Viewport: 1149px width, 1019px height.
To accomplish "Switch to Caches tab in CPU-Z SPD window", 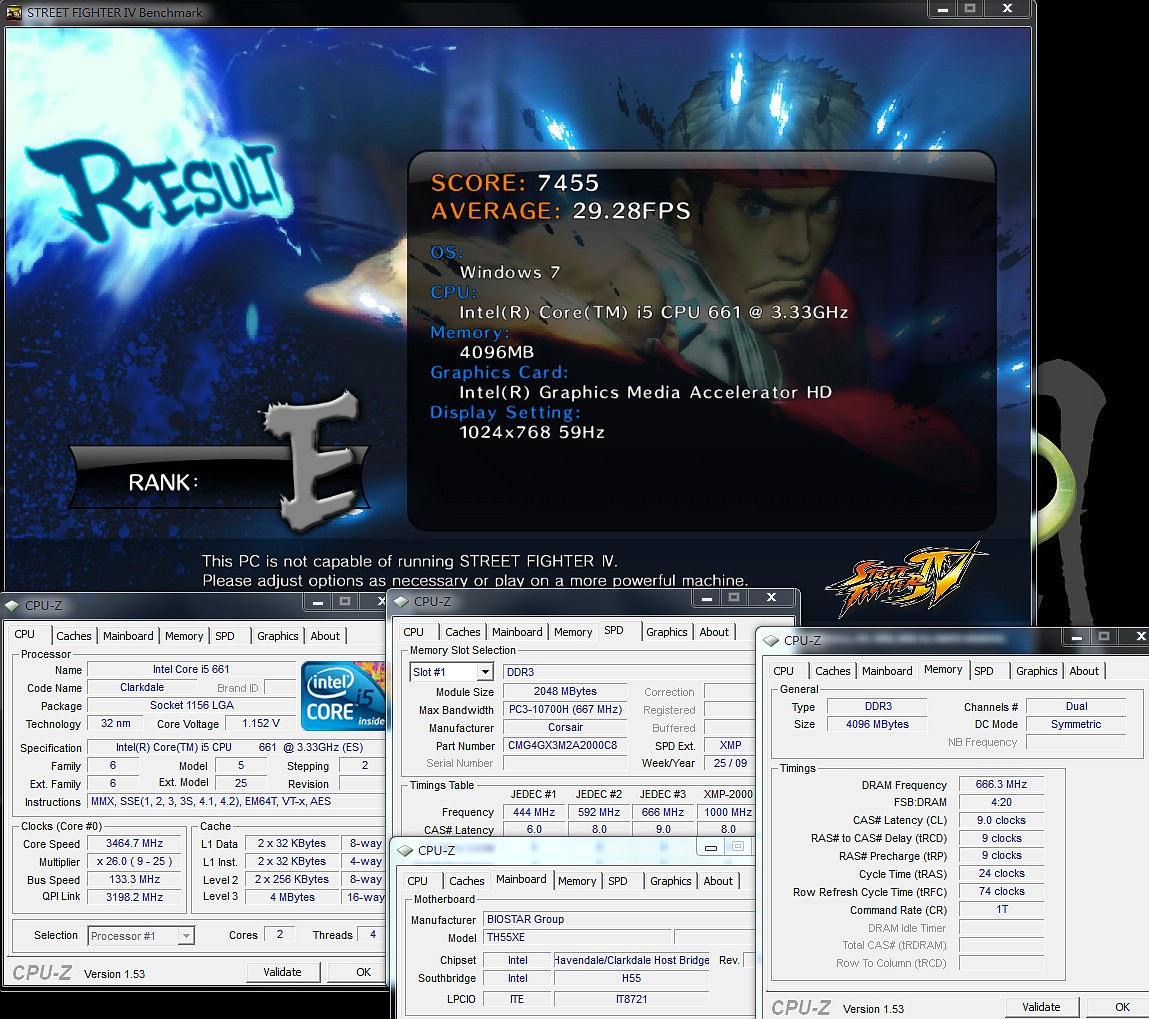I will (463, 631).
